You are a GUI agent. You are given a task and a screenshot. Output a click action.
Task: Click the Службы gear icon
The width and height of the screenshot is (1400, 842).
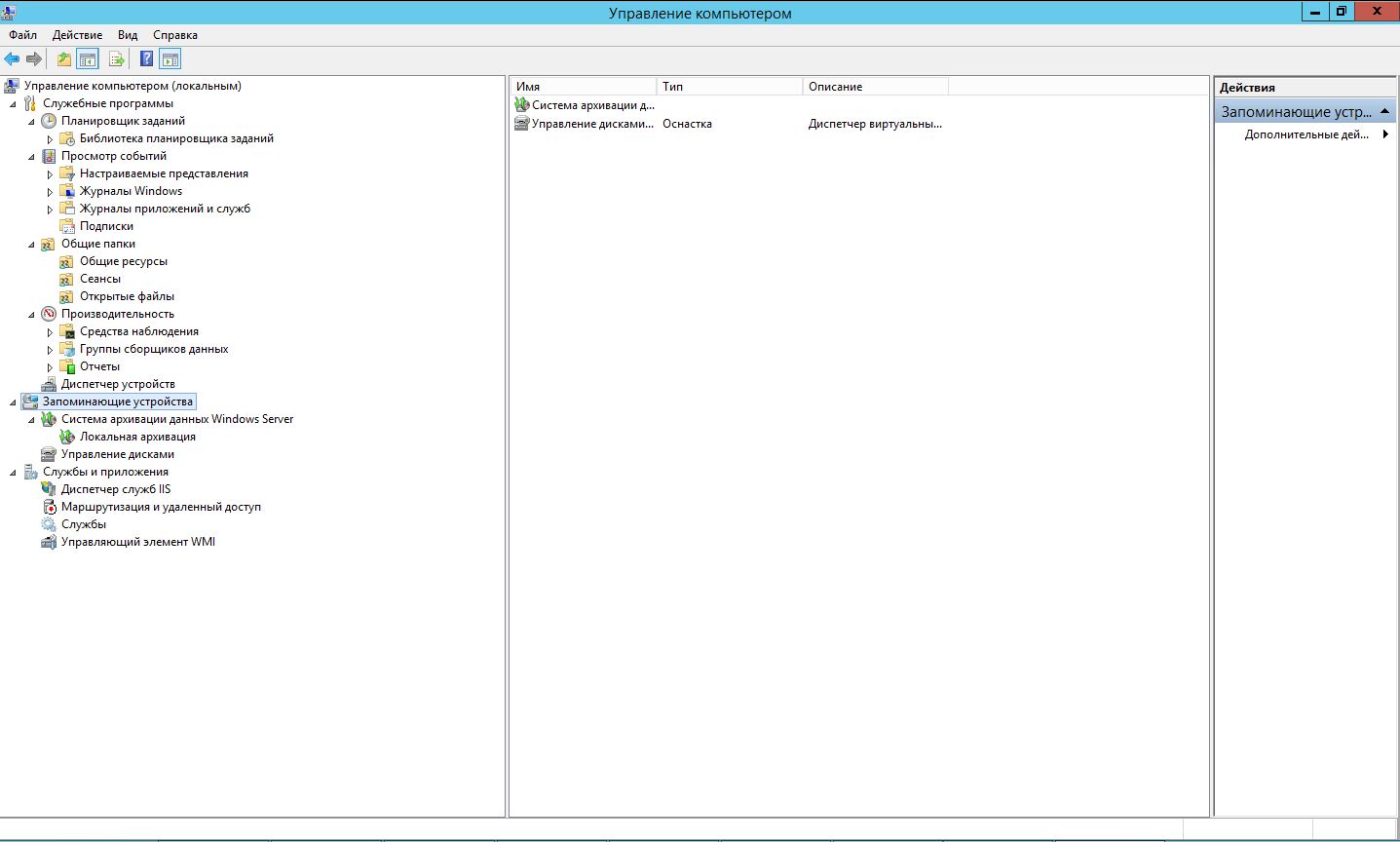[49, 524]
